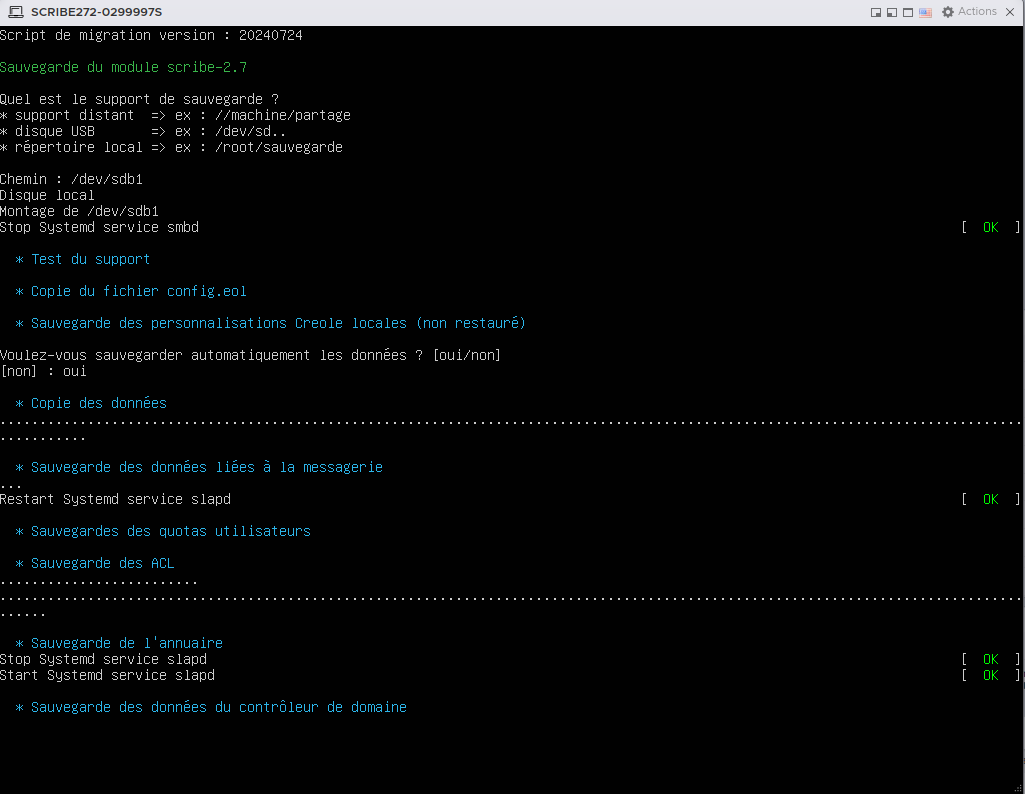
Task: Open US flag keyboard layout selector
Action: 925,12
